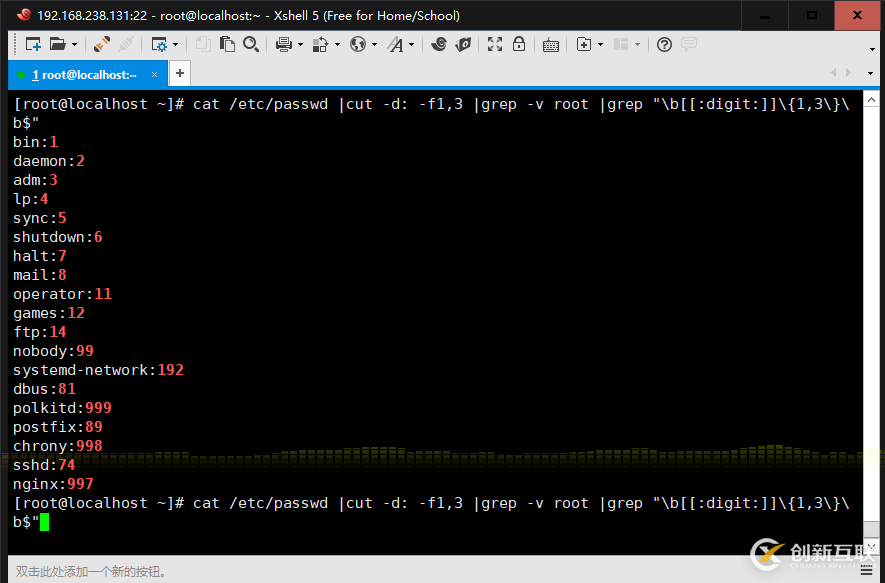Click the green terminal cursor prompt
The width and height of the screenshot is (885, 583).
(x=45, y=522)
